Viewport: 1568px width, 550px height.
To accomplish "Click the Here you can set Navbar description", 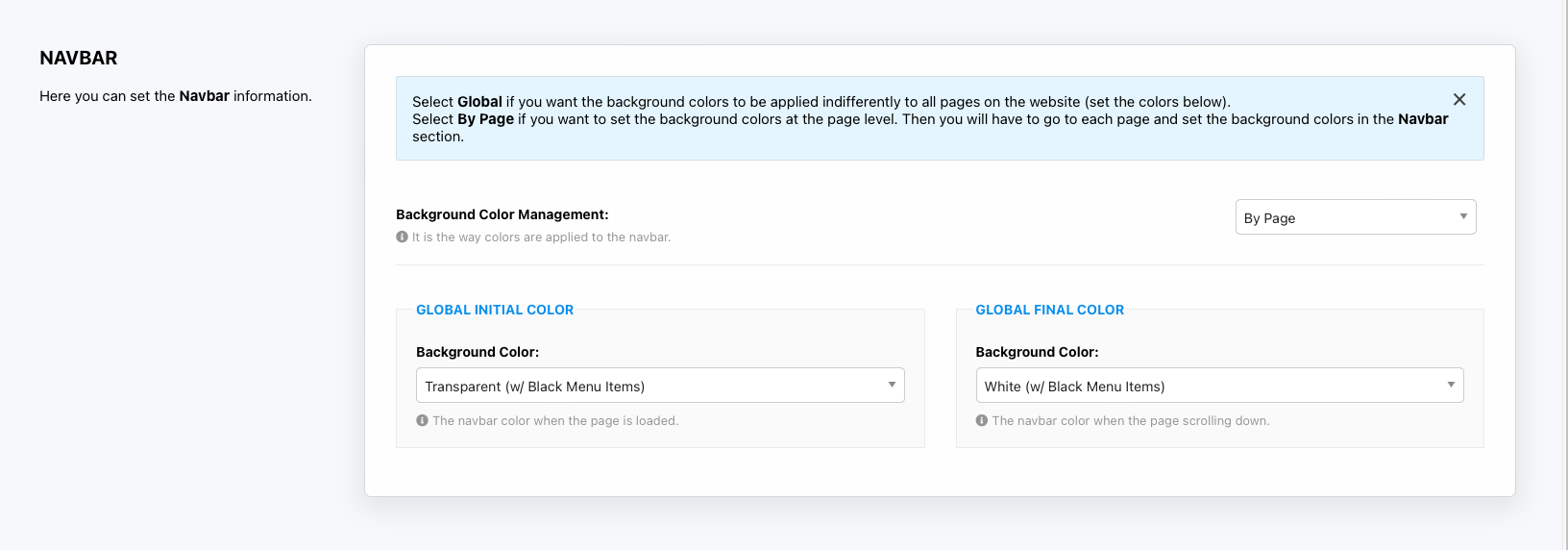I will 175,96.
